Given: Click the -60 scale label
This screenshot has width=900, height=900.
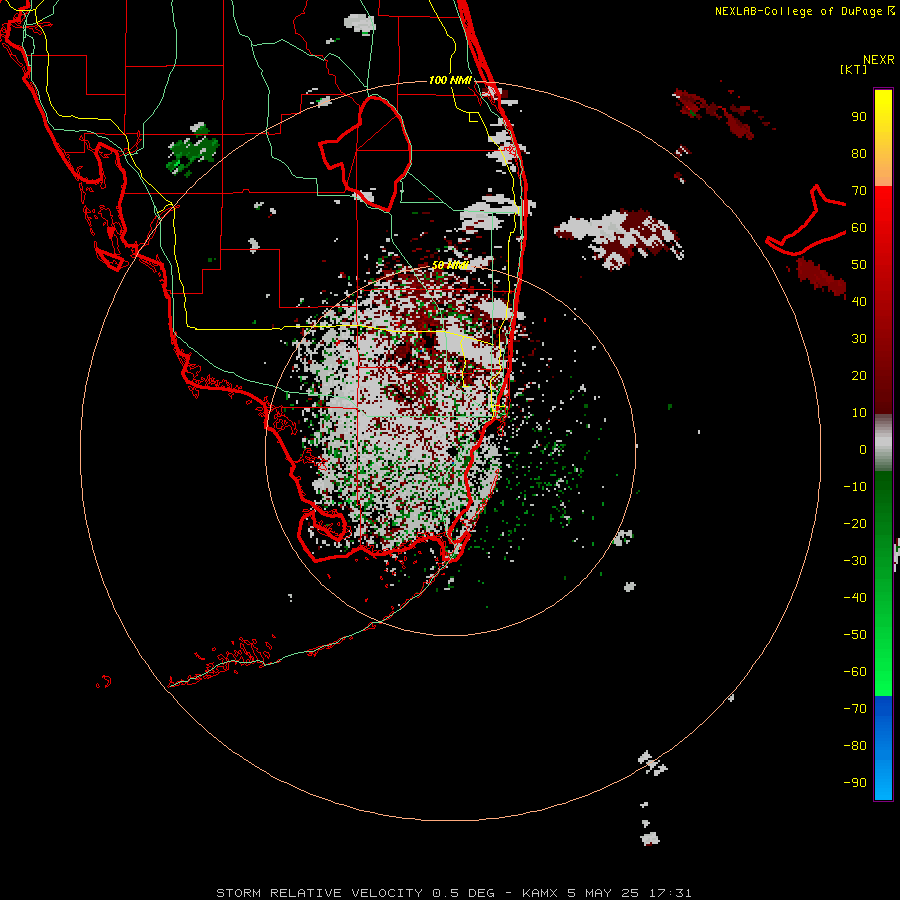Looking at the screenshot, I should (x=855, y=672).
